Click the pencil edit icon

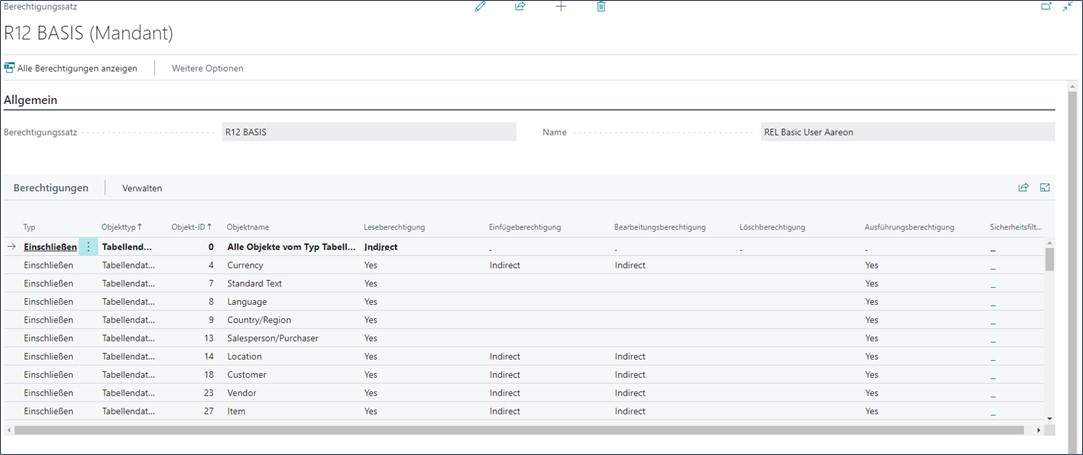[480, 7]
